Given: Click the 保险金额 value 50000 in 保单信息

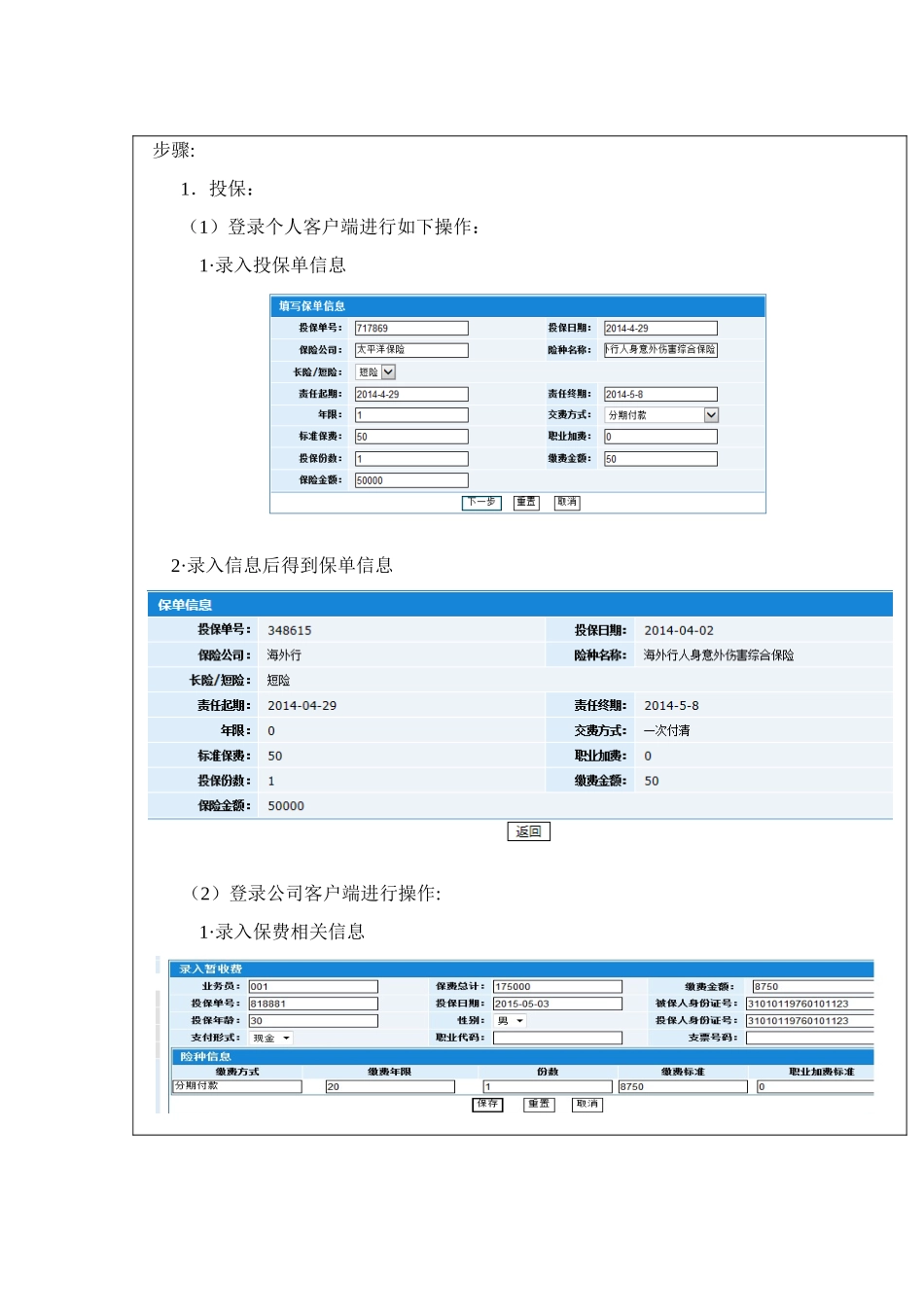Looking at the screenshot, I should click(x=286, y=805).
